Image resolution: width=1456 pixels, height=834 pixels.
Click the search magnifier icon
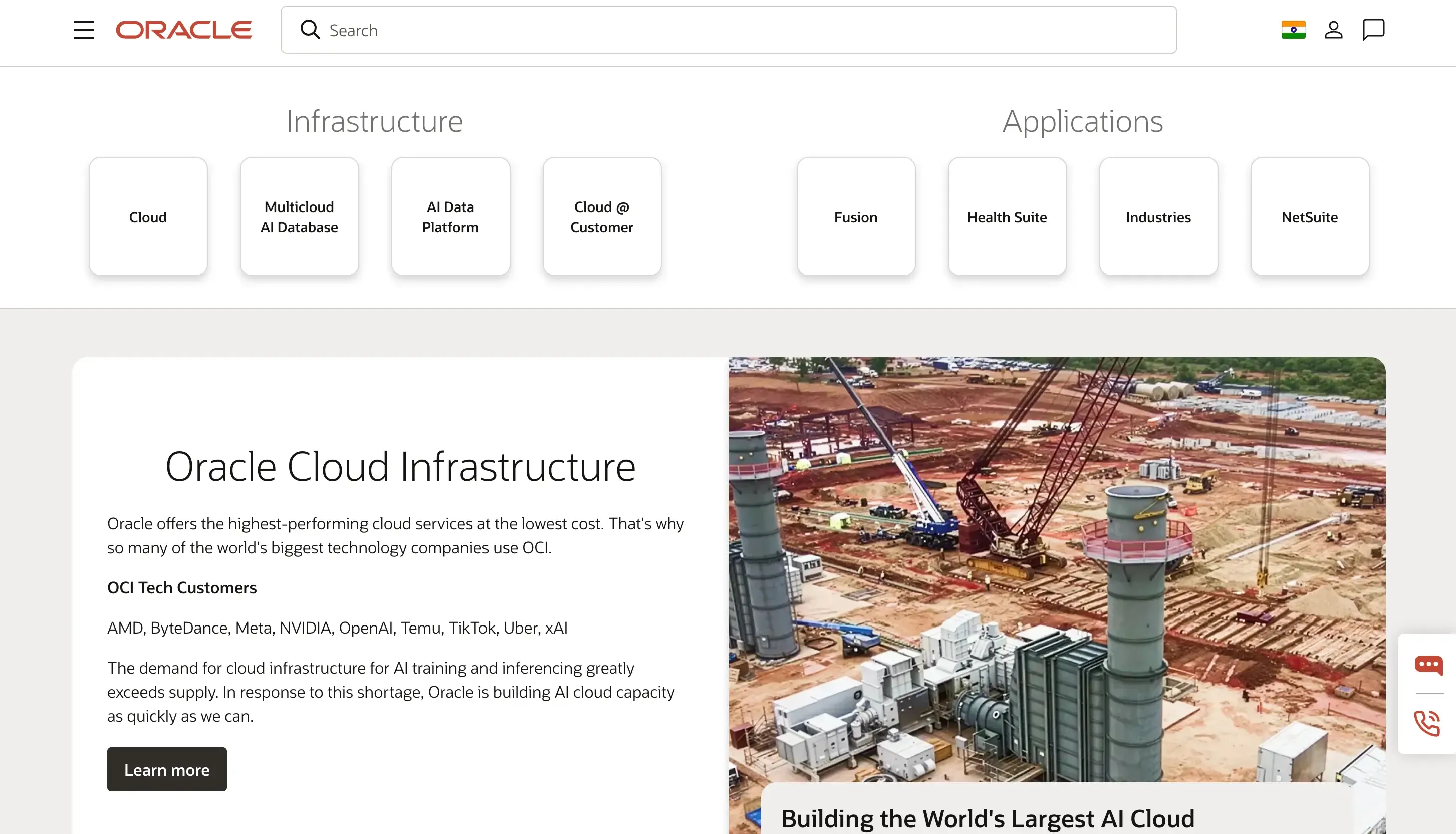(x=310, y=30)
